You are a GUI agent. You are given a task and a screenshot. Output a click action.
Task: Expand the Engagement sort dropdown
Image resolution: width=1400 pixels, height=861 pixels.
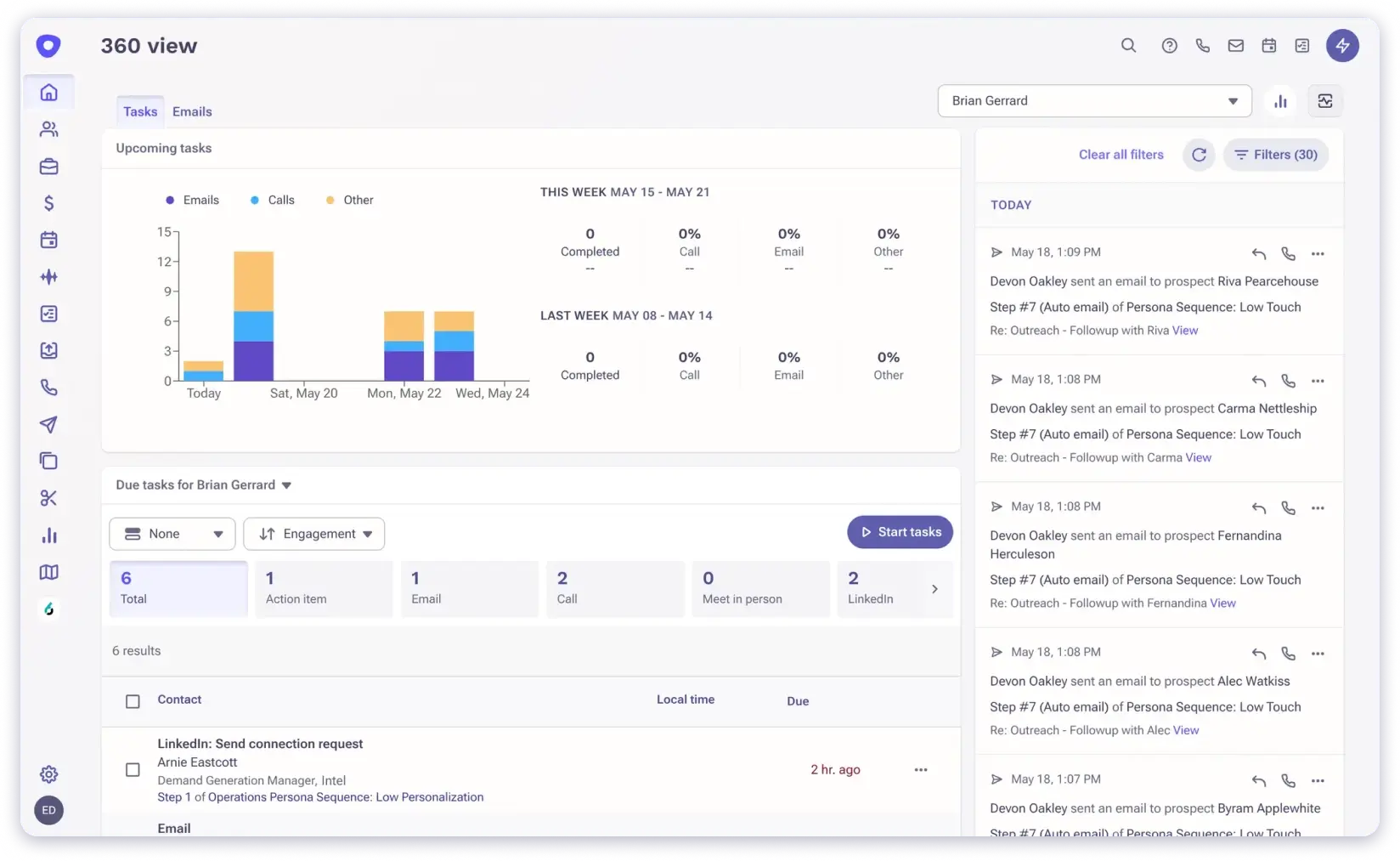[x=313, y=534]
